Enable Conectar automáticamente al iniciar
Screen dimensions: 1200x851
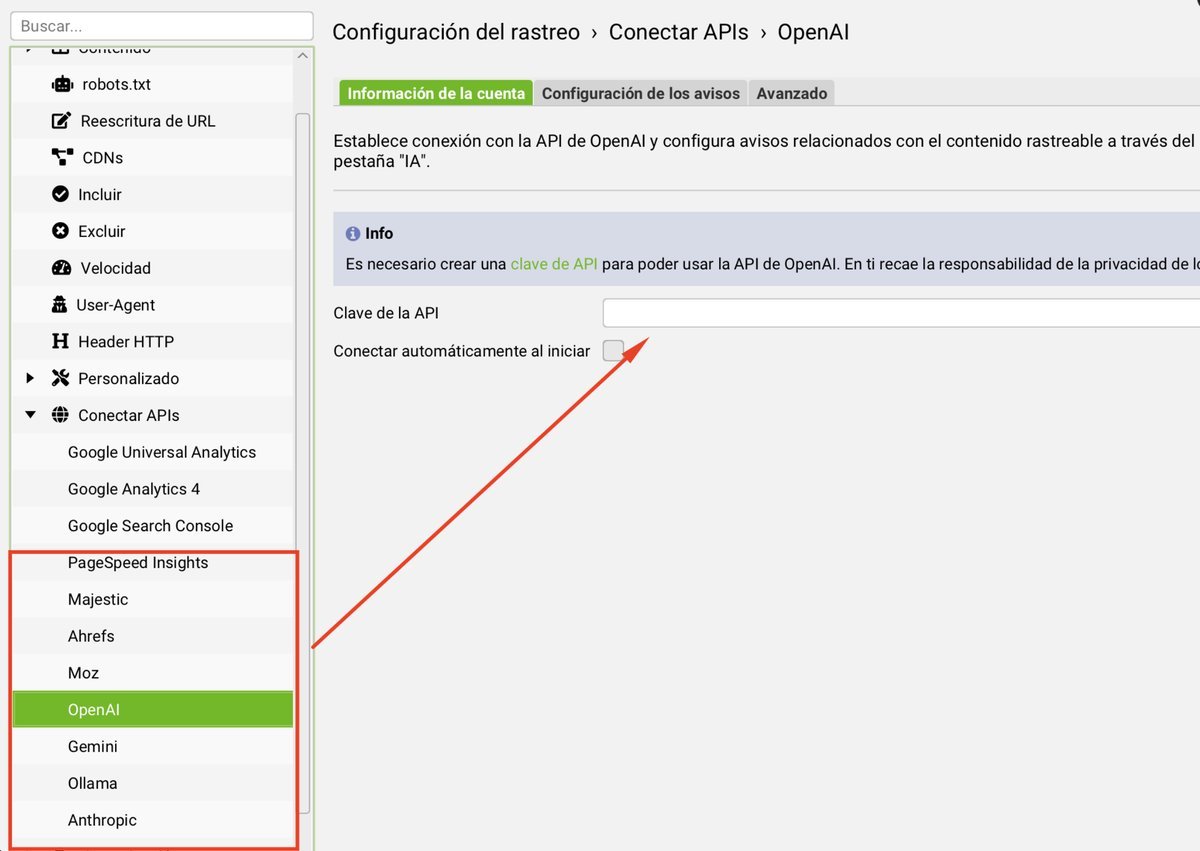pos(613,350)
